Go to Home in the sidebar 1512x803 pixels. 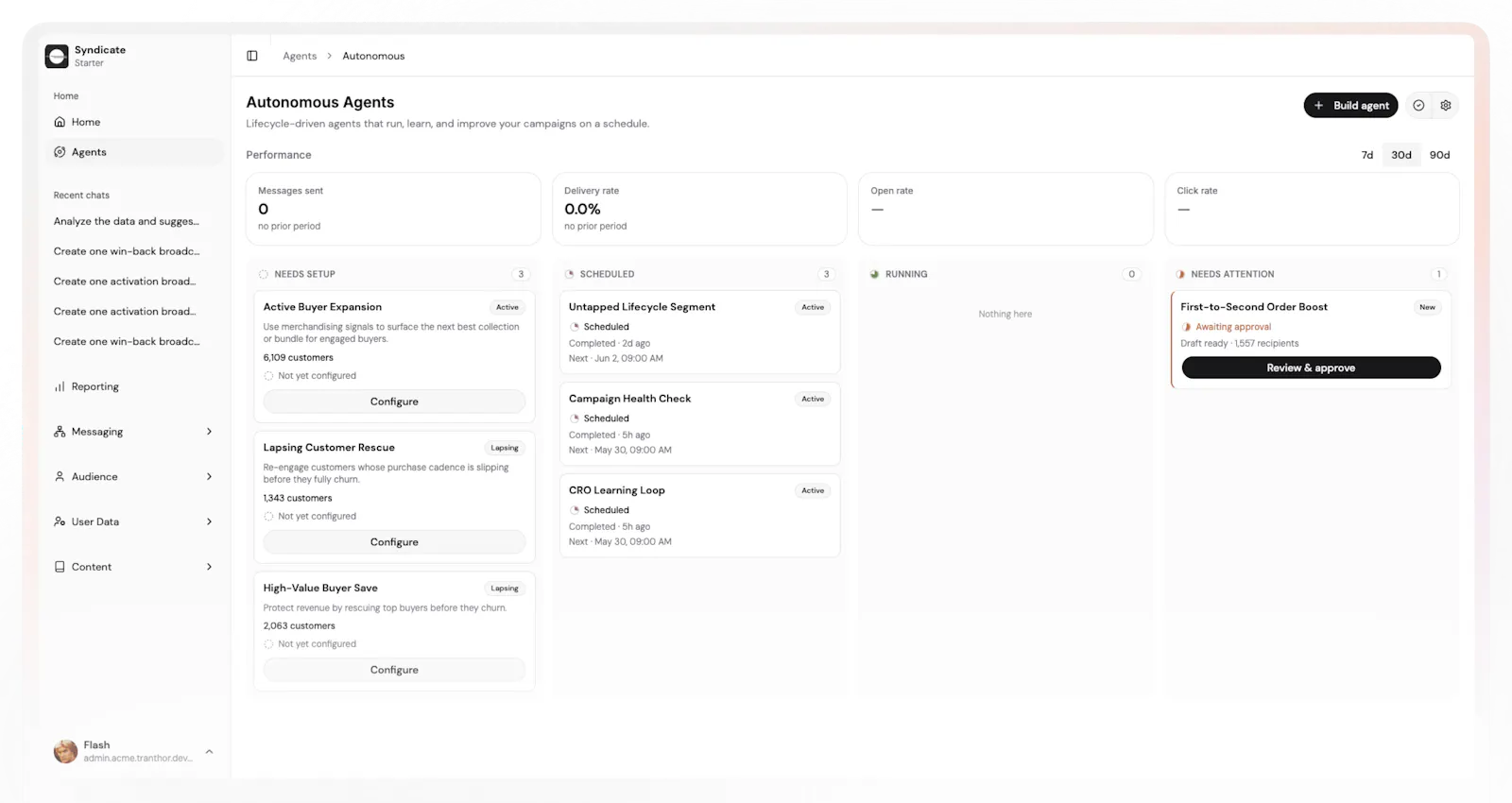(x=133, y=122)
